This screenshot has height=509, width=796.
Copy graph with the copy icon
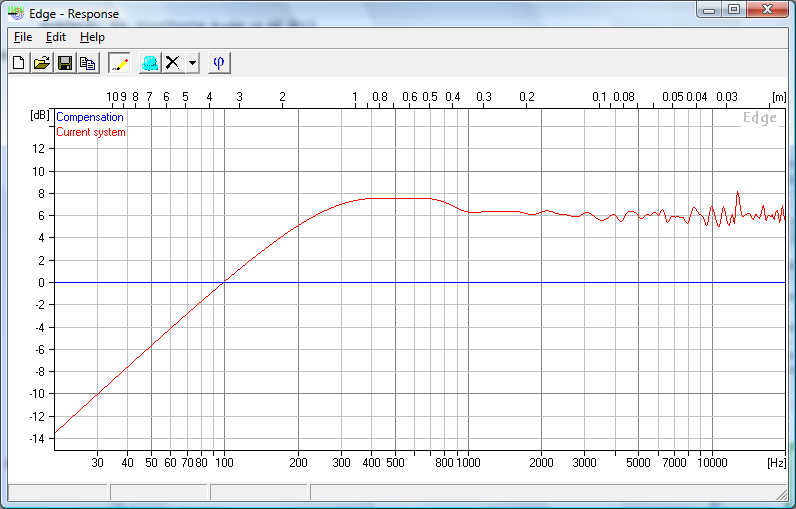pos(88,63)
